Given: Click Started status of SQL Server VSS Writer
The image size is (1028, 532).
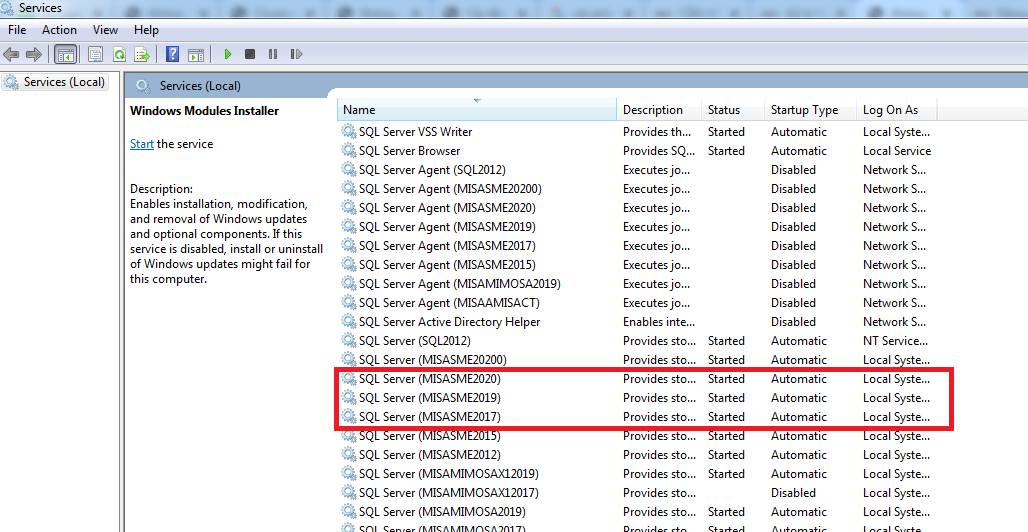Looking at the screenshot, I should tap(726, 132).
